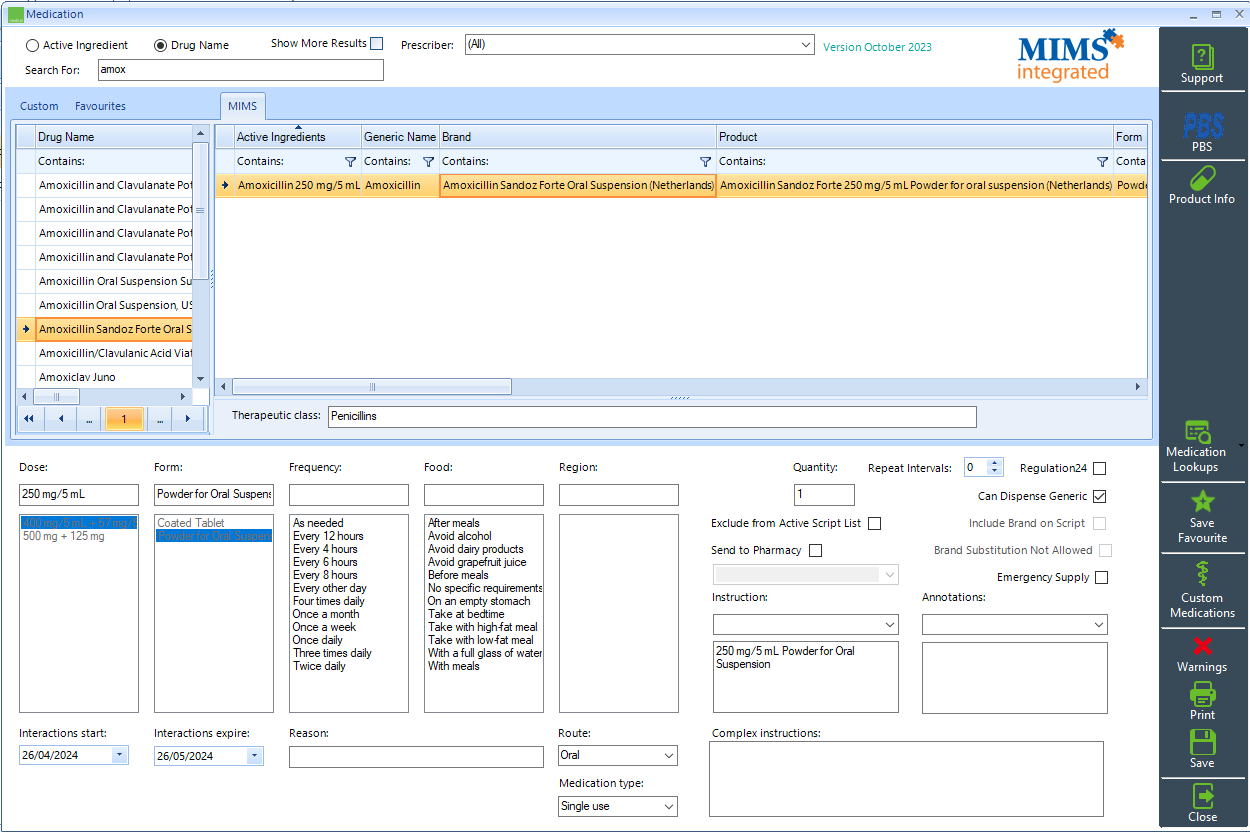Click the Brand column filter icon
This screenshot has height=832, width=1250.
tap(705, 162)
